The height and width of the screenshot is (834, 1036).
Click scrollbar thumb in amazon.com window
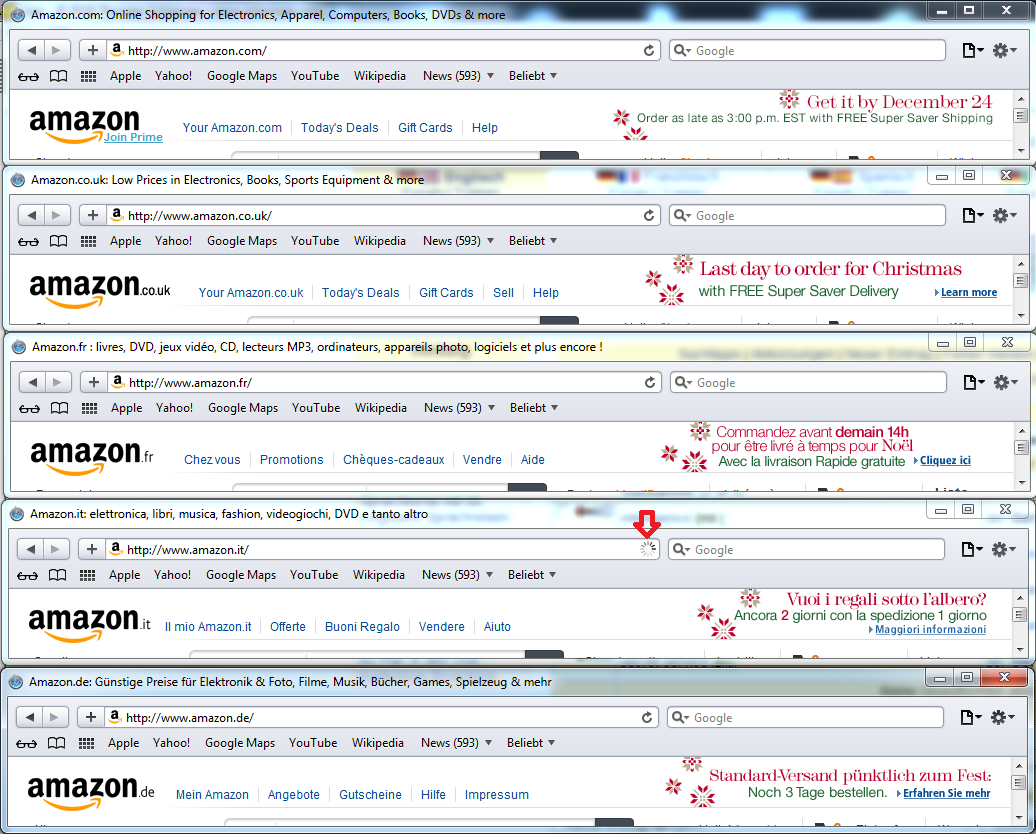pyautogui.click(x=1021, y=116)
